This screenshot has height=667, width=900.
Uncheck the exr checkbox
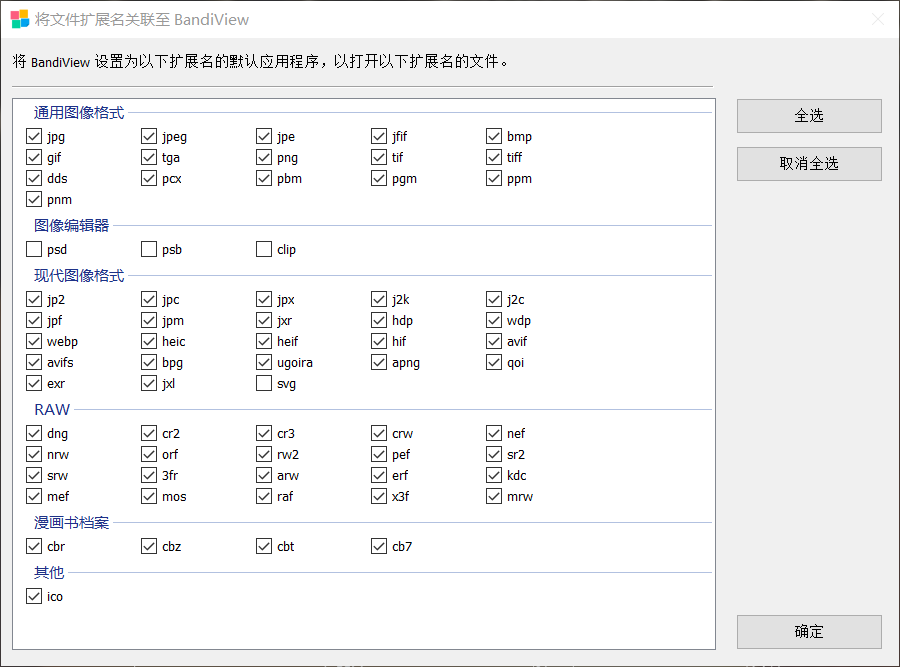tap(34, 383)
